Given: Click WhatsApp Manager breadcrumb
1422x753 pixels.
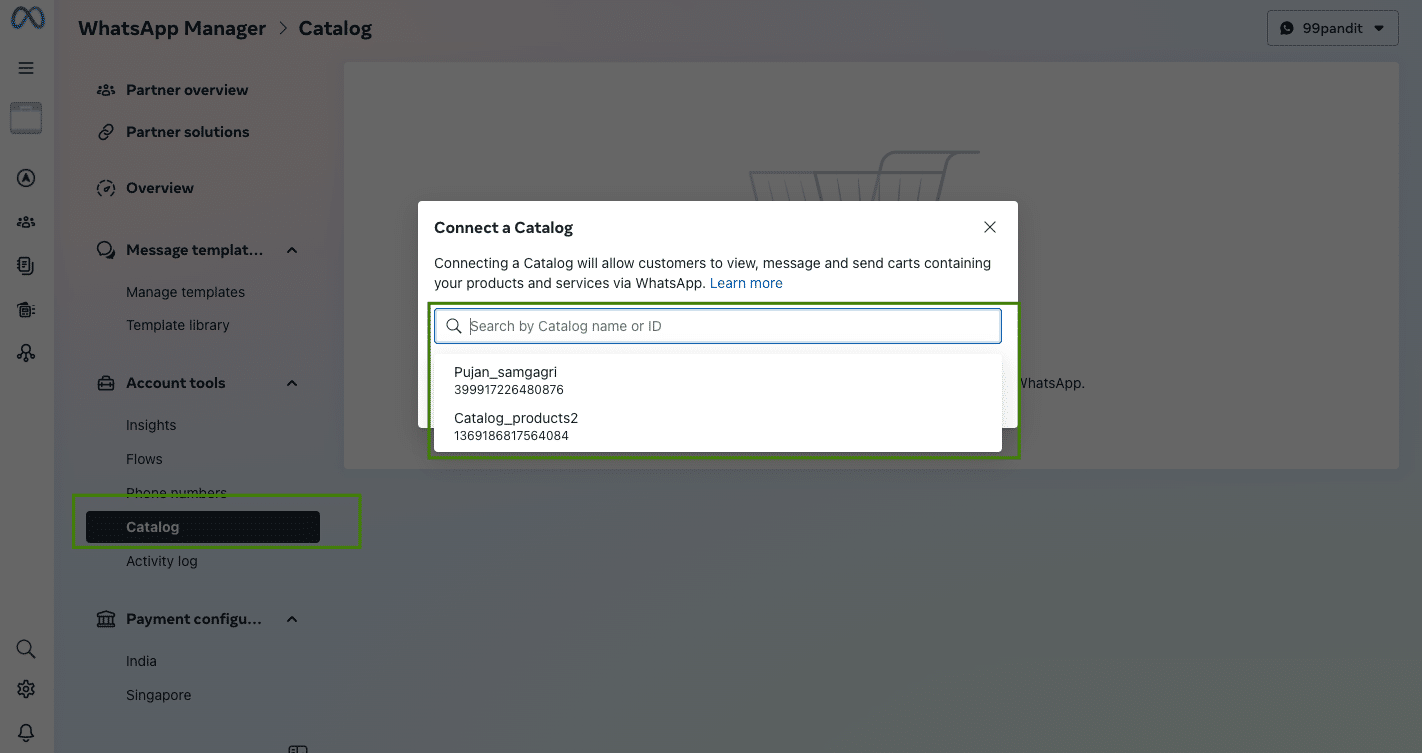Looking at the screenshot, I should point(172,28).
